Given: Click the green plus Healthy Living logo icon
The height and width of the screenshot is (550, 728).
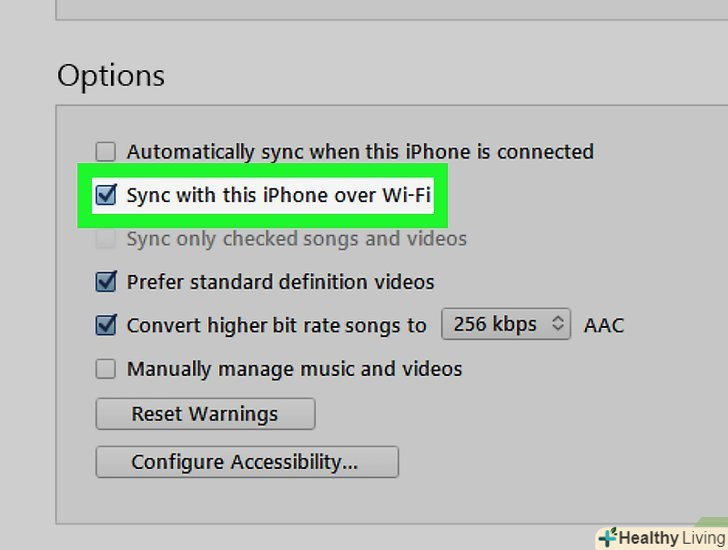Looking at the screenshot, I should pyautogui.click(x=607, y=538).
